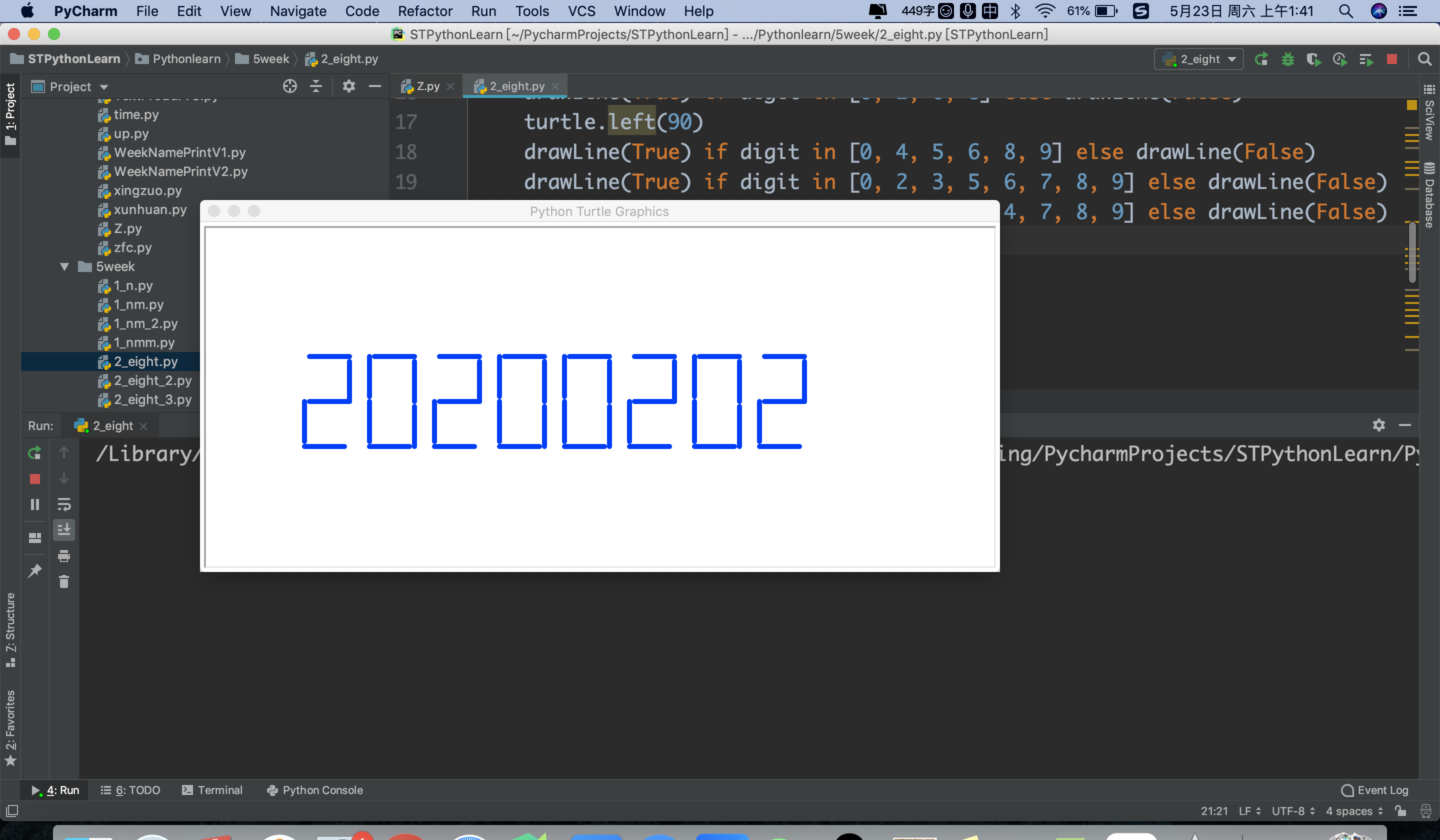Run with Coverage via the toolbar icon
Viewport: 1440px width, 840px height.
click(x=1313, y=59)
